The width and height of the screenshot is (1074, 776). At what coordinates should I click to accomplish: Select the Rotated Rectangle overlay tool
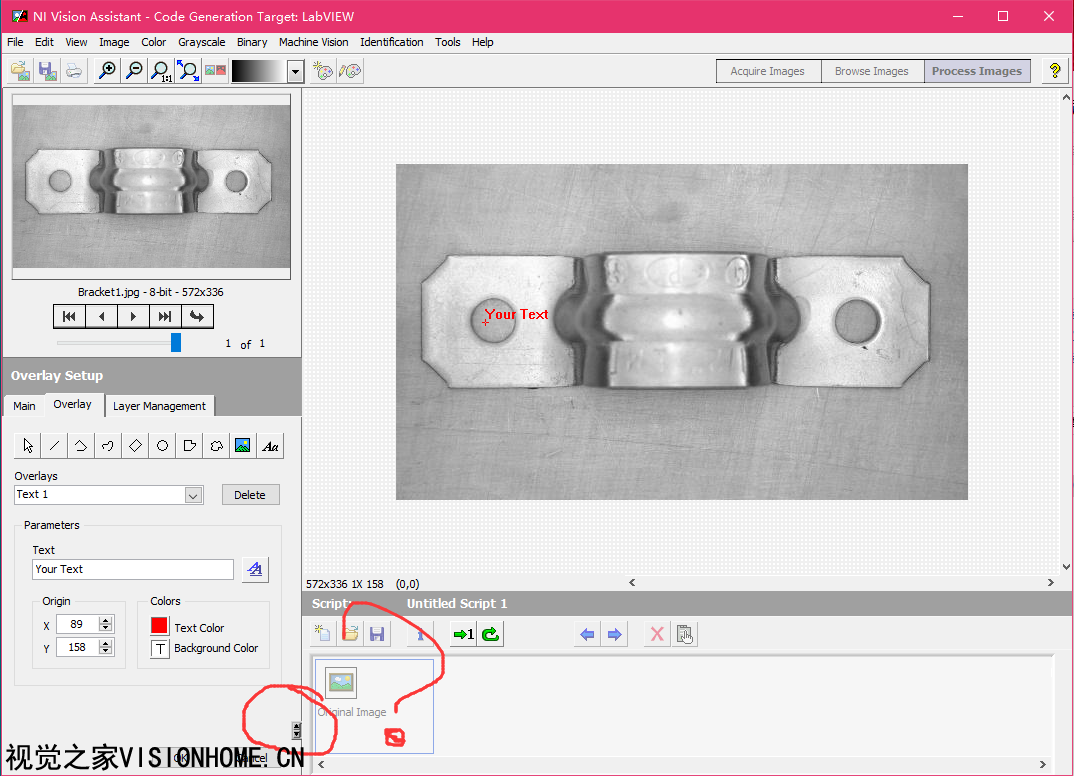point(135,446)
